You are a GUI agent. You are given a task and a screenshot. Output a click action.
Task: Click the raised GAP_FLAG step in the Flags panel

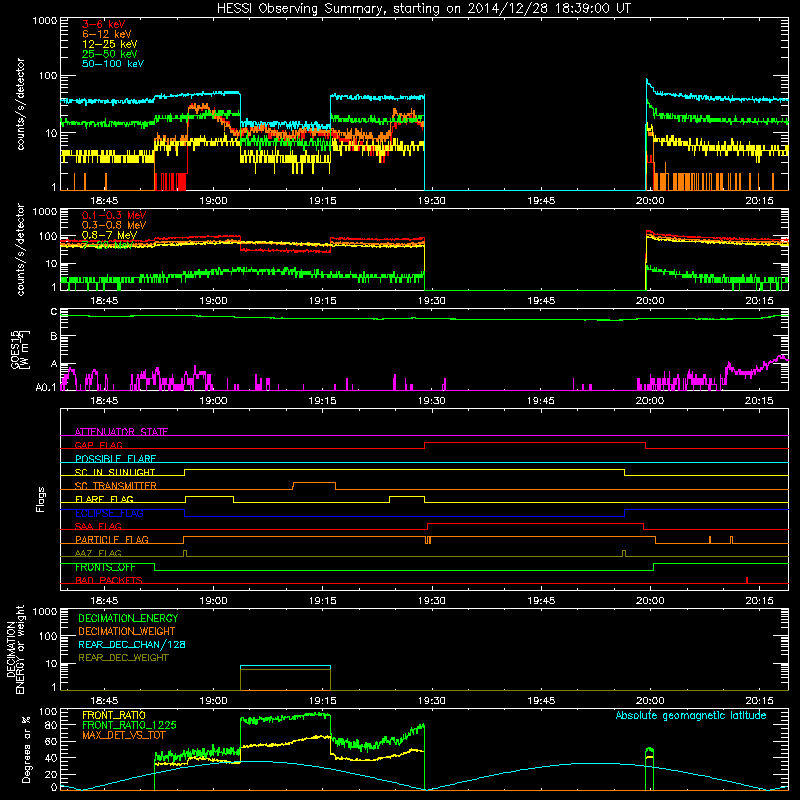tap(535, 443)
